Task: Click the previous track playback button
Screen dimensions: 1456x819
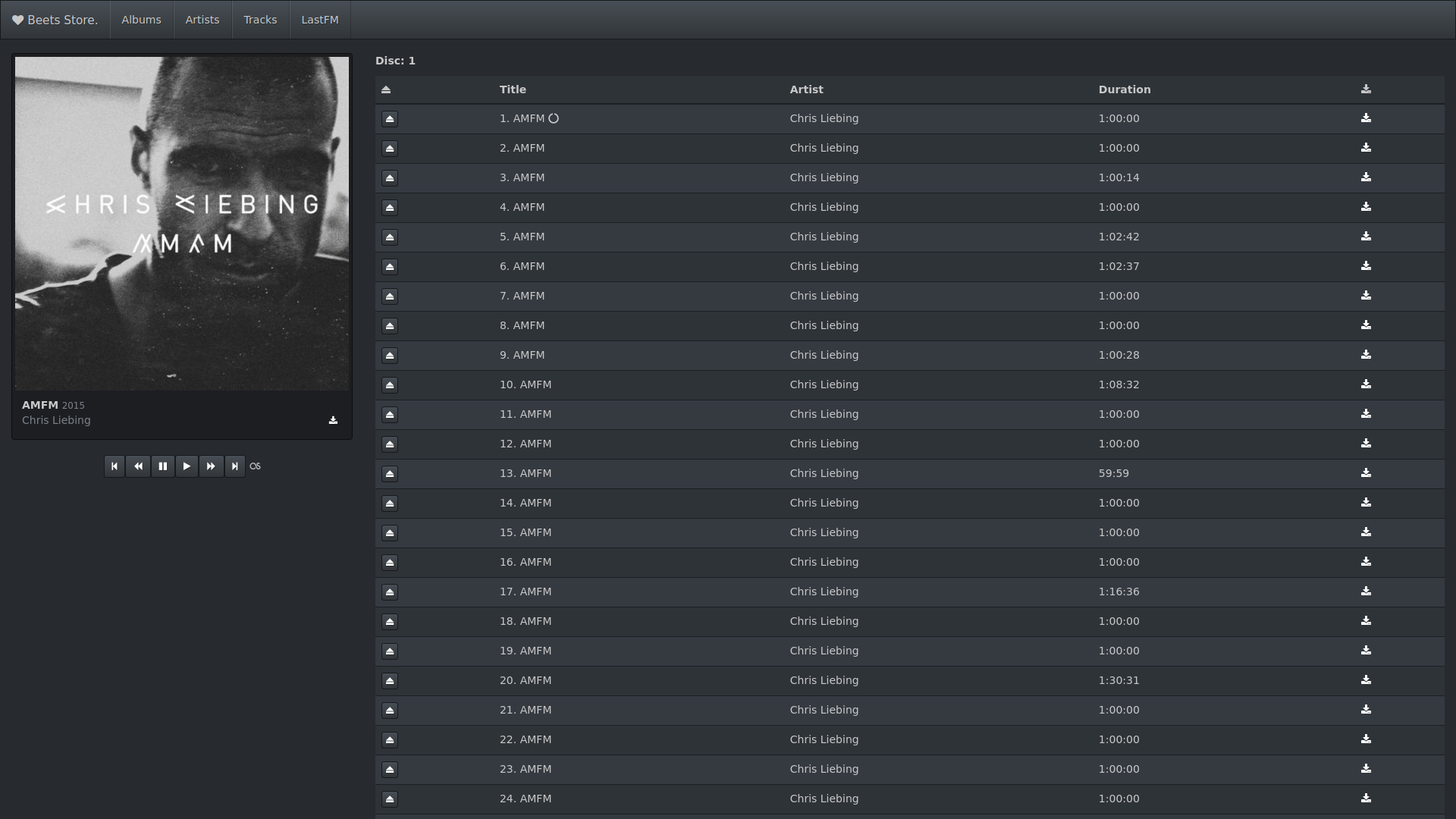Action: (x=114, y=466)
